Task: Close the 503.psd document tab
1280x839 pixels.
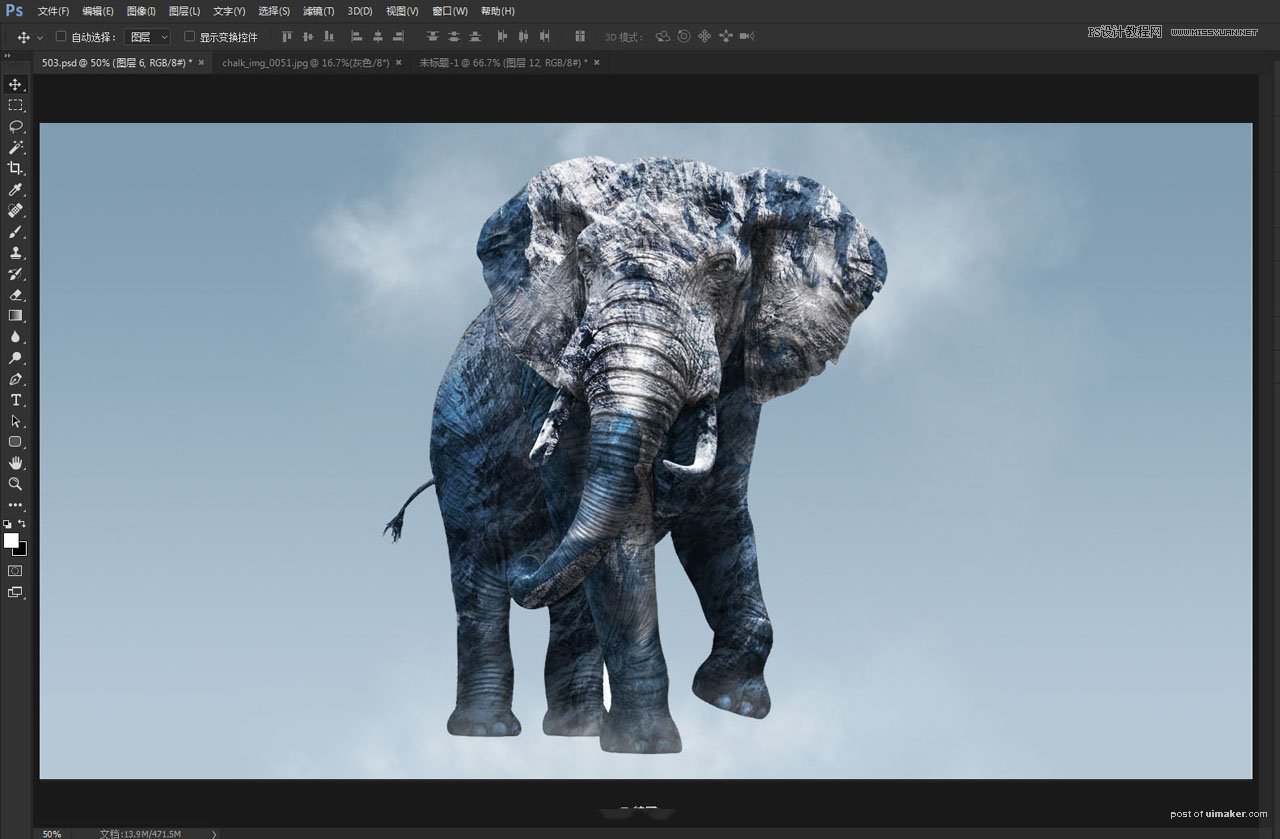Action: (x=201, y=62)
